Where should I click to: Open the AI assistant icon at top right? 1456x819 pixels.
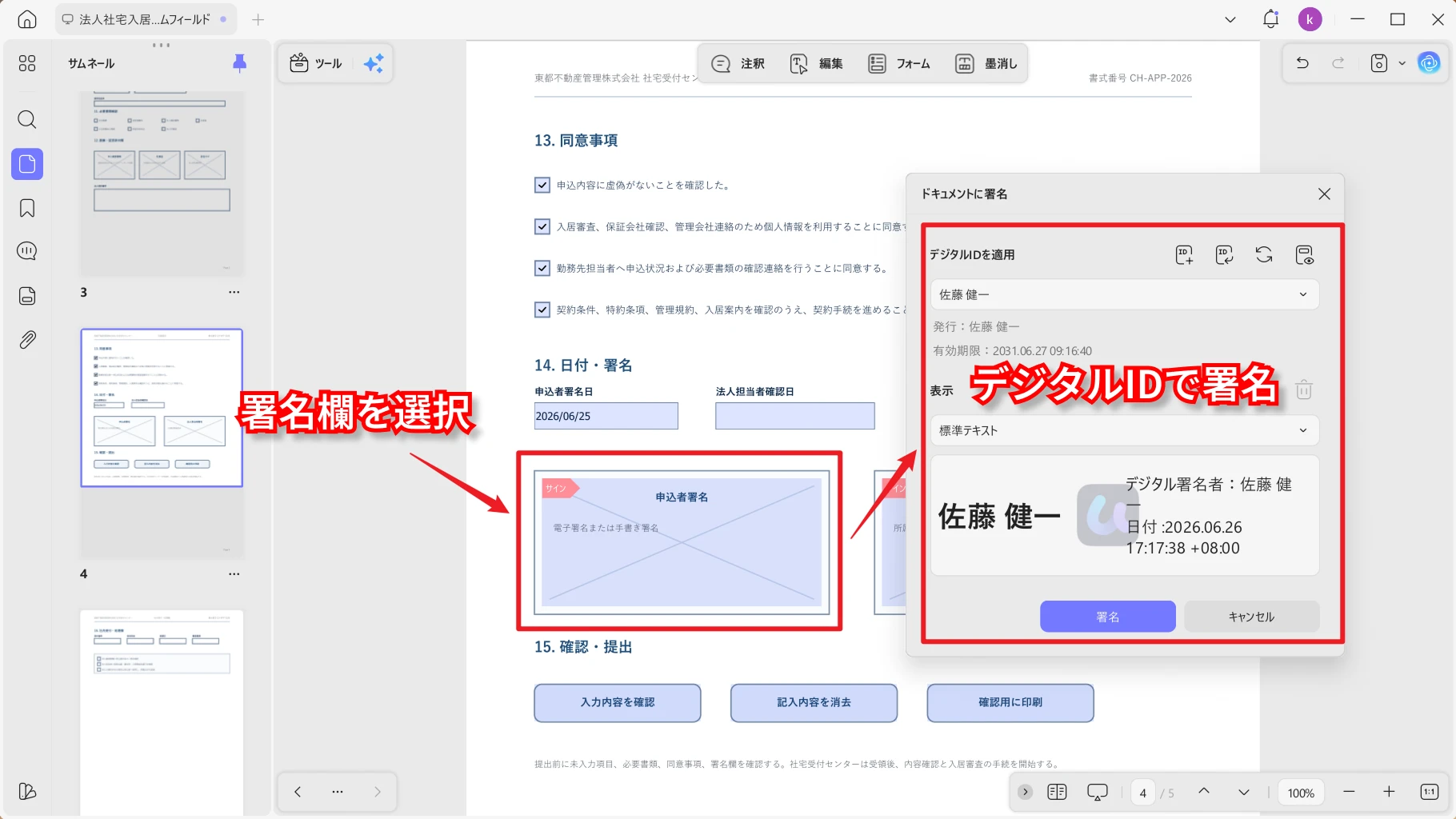pyautogui.click(x=1429, y=62)
